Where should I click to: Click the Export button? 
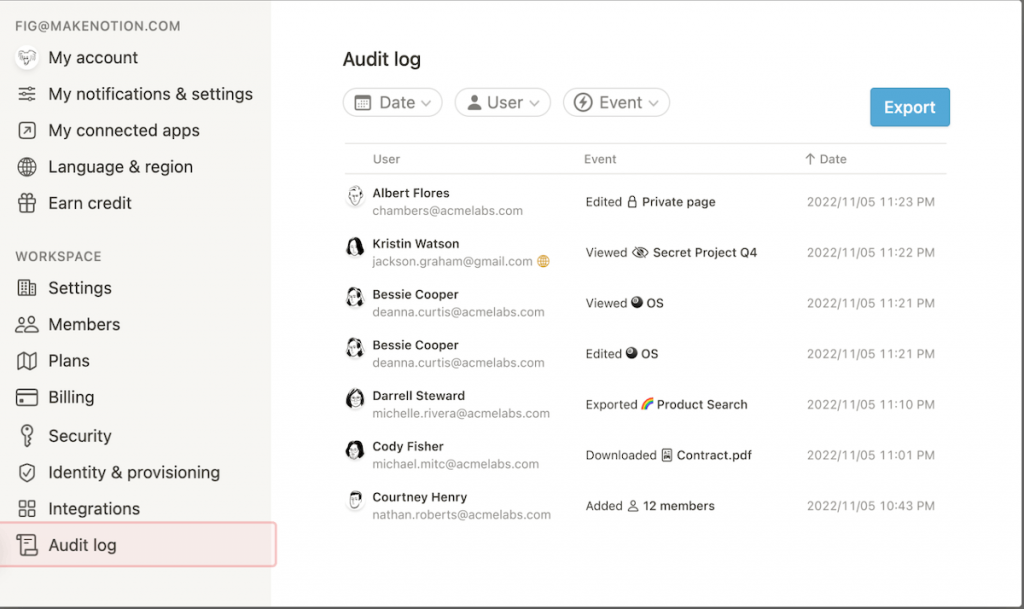click(909, 107)
